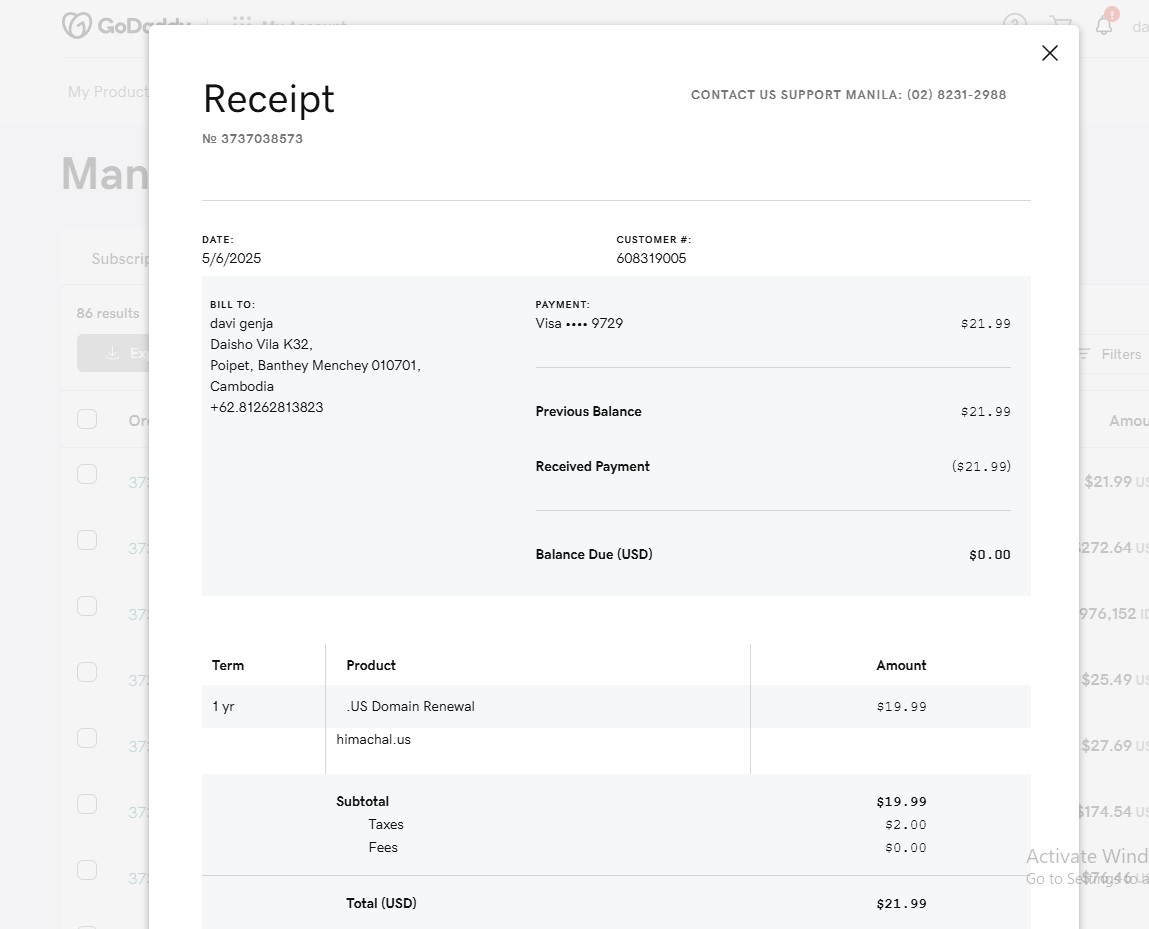Mark the $174.54 order checkbox

(87, 804)
